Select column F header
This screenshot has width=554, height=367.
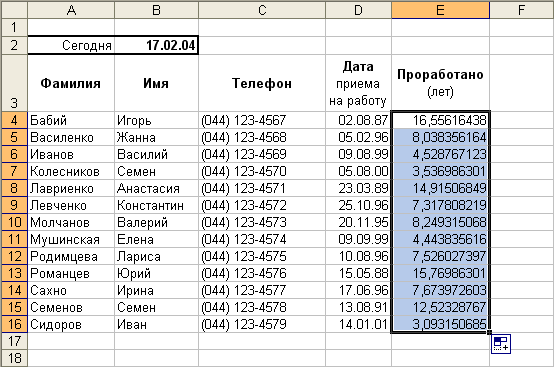click(521, 10)
